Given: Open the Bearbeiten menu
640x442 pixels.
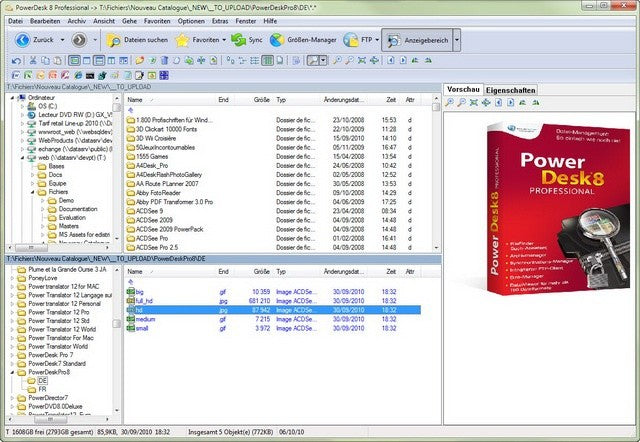Looking at the screenshot, I should pos(45,21).
